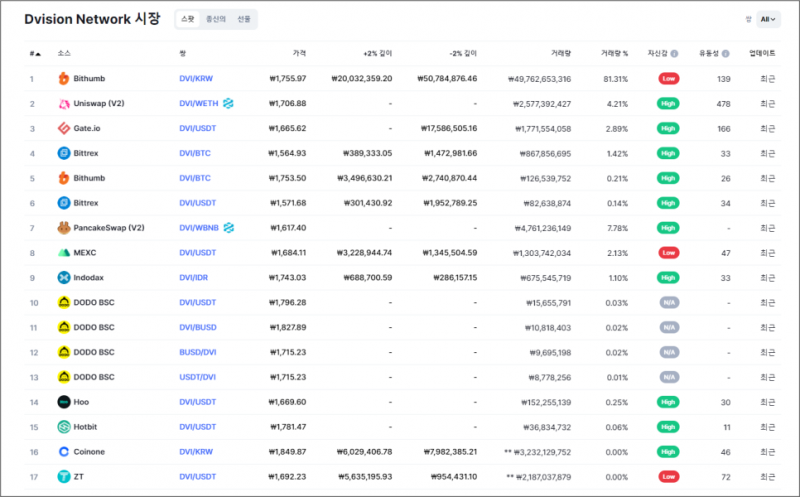Click the Hoo logo icon
Image resolution: width=800 pixels, height=497 pixels.
coord(64,402)
